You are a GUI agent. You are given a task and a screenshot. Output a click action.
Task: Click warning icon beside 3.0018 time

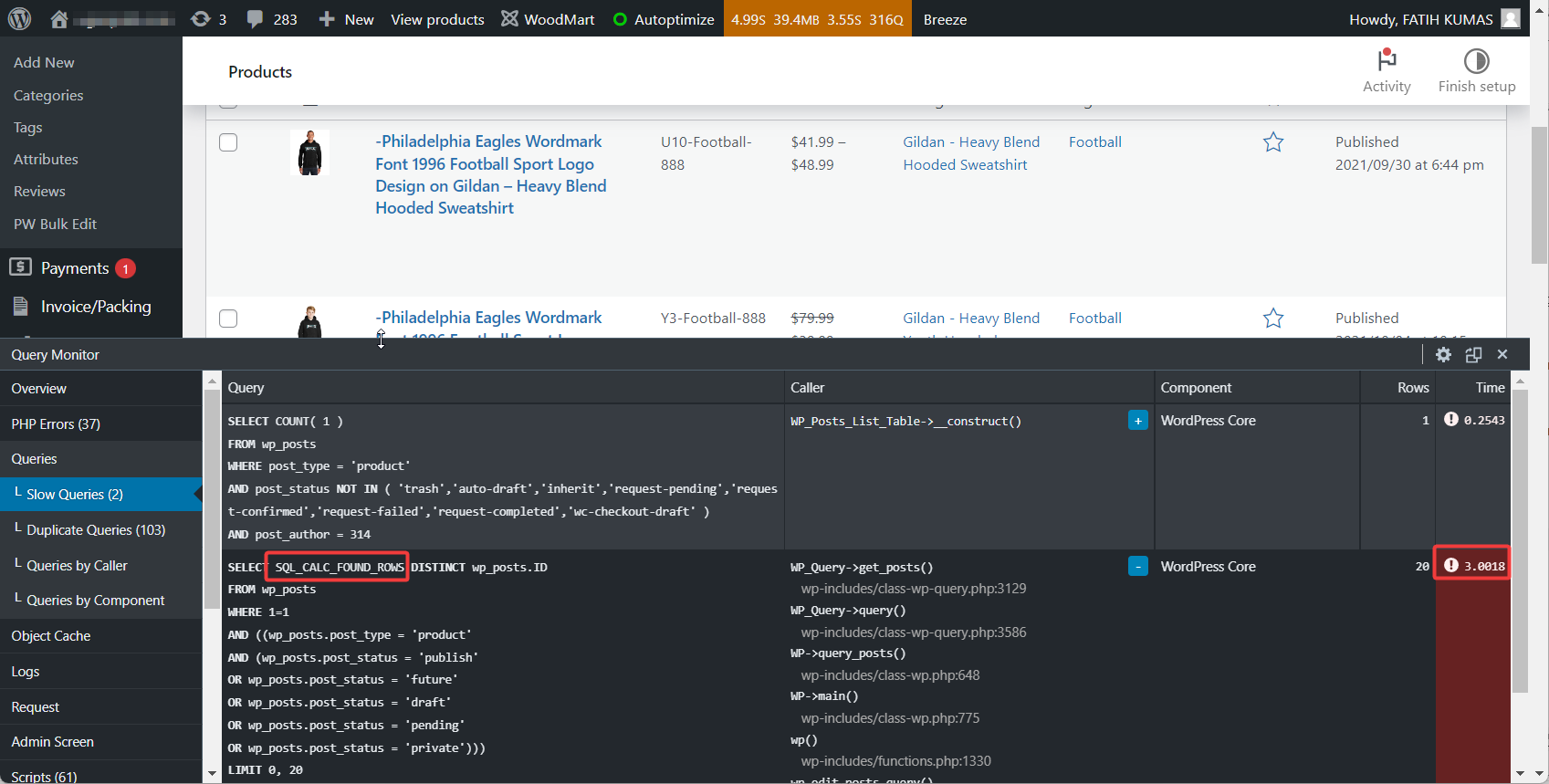(x=1451, y=565)
